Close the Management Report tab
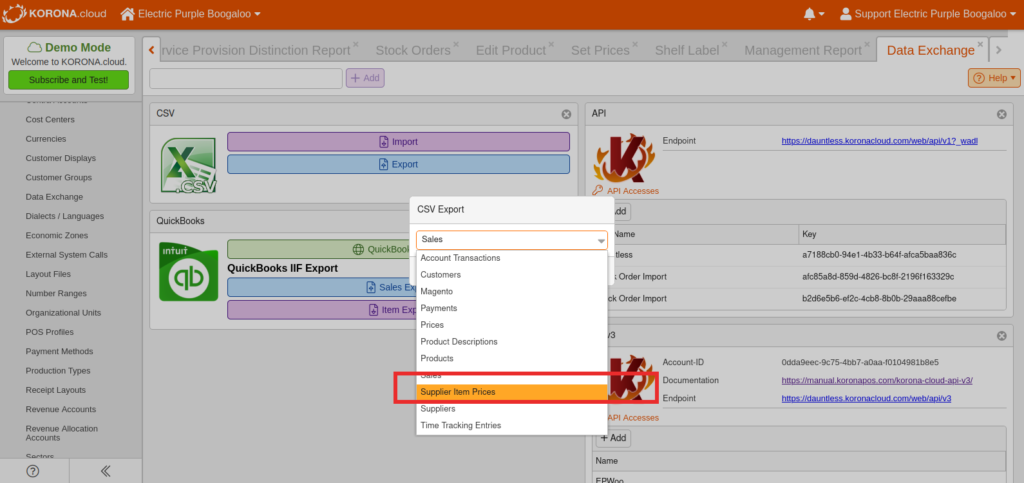This screenshot has height=483, width=1024. tap(867, 44)
